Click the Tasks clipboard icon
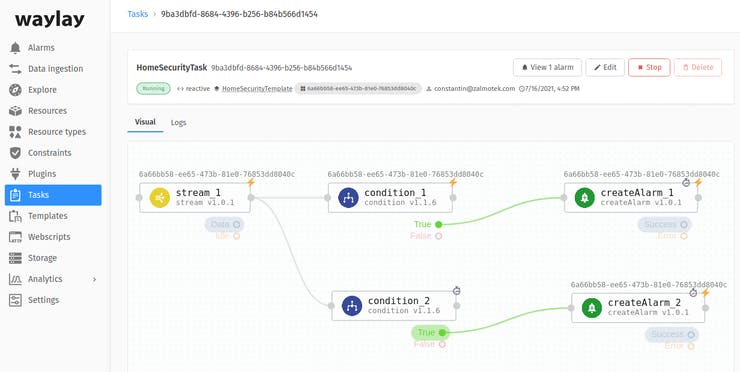The height and width of the screenshot is (372, 740). click(15, 195)
